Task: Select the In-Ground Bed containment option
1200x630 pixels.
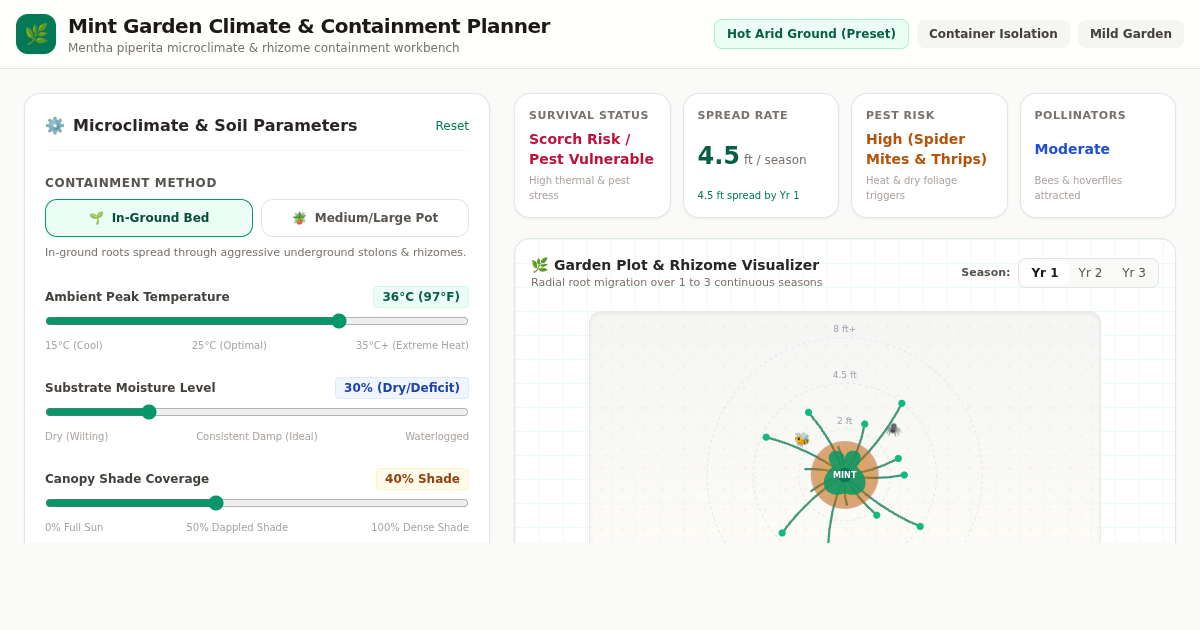Action: coord(149,218)
